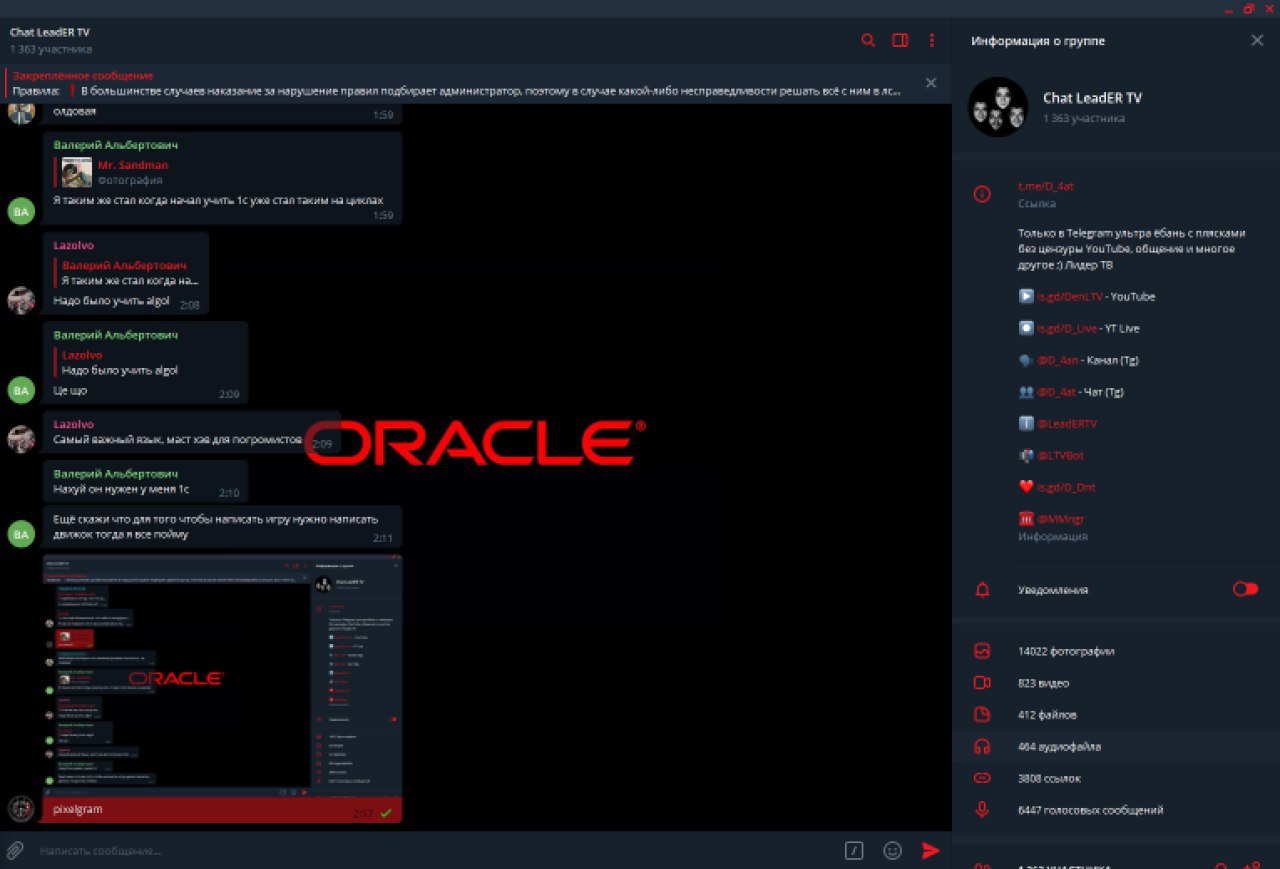Open the t.me/D_4at group link
The height and width of the screenshot is (869, 1280).
(1046, 186)
